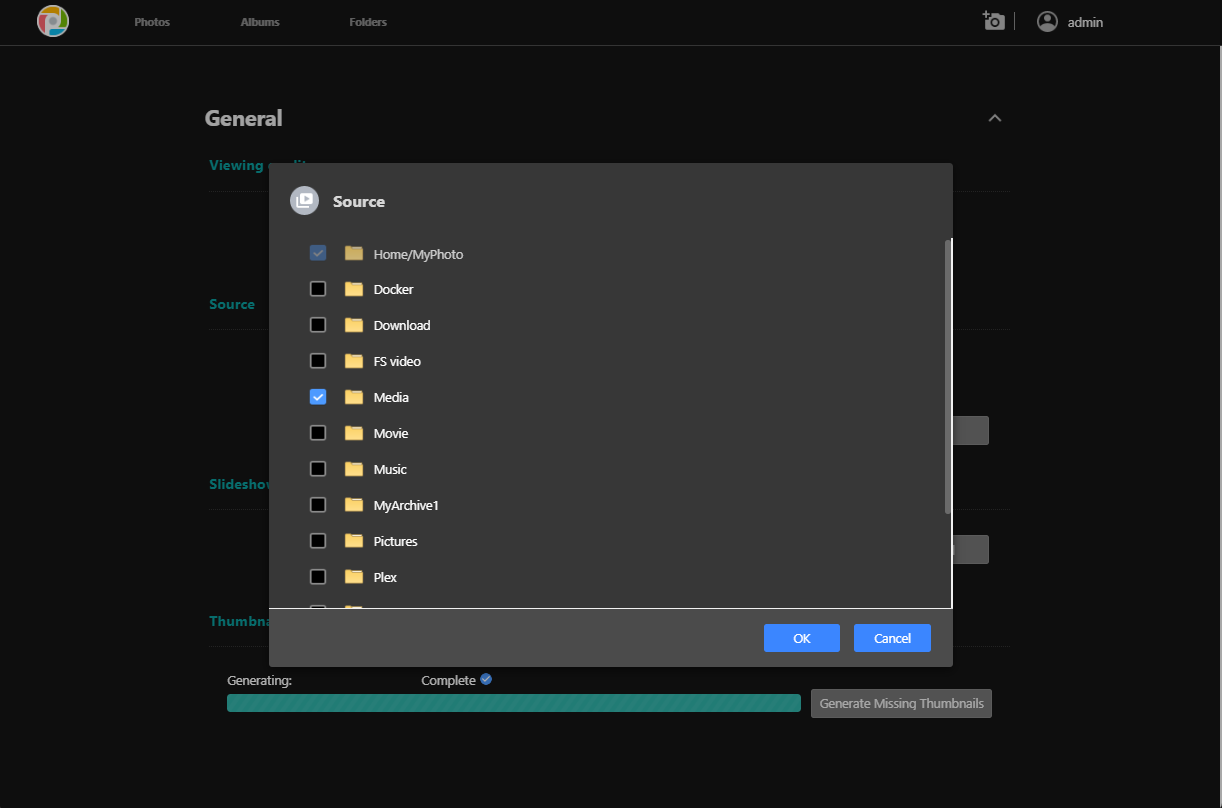Confirm the source selection with OK

click(x=801, y=638)
